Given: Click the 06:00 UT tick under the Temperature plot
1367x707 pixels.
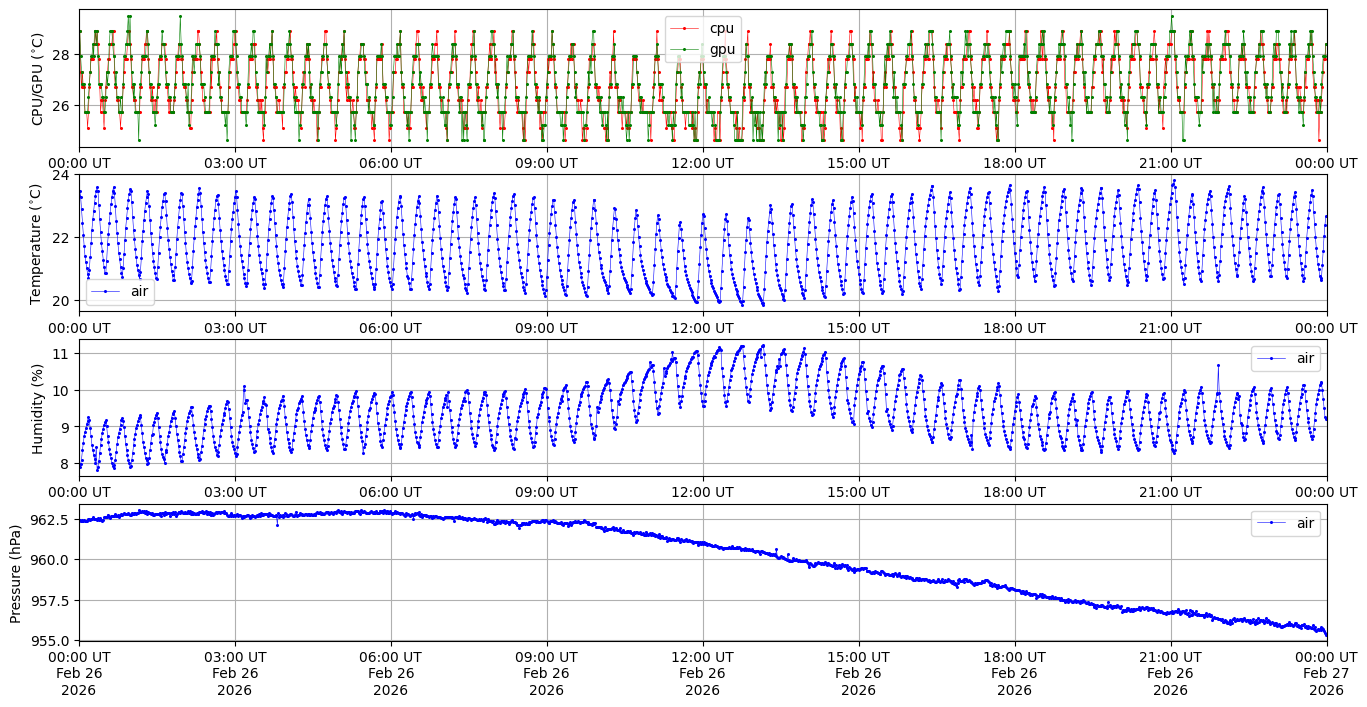Looking at the screenshot, I should (390, 328).
